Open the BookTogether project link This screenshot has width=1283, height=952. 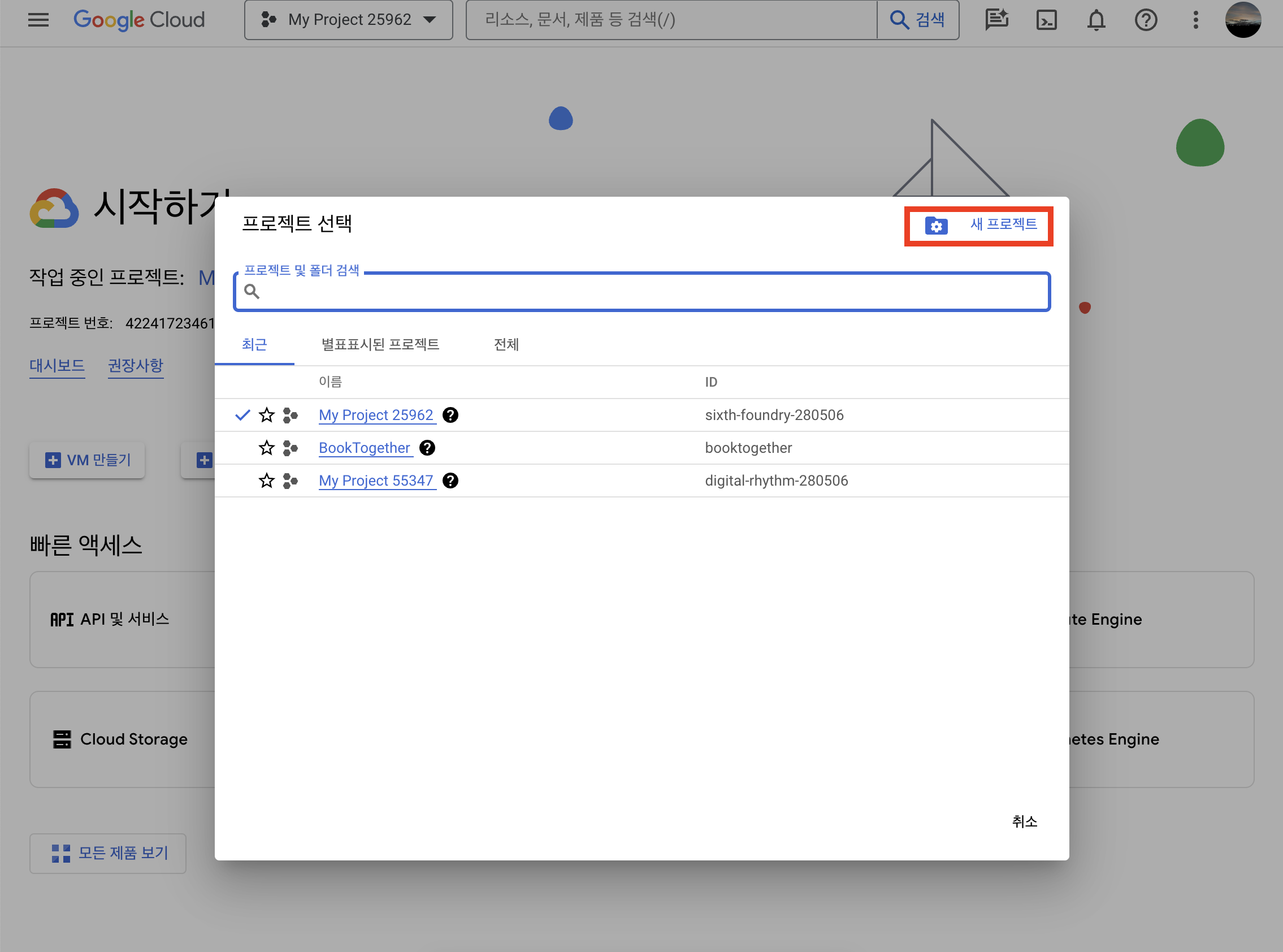364,448
